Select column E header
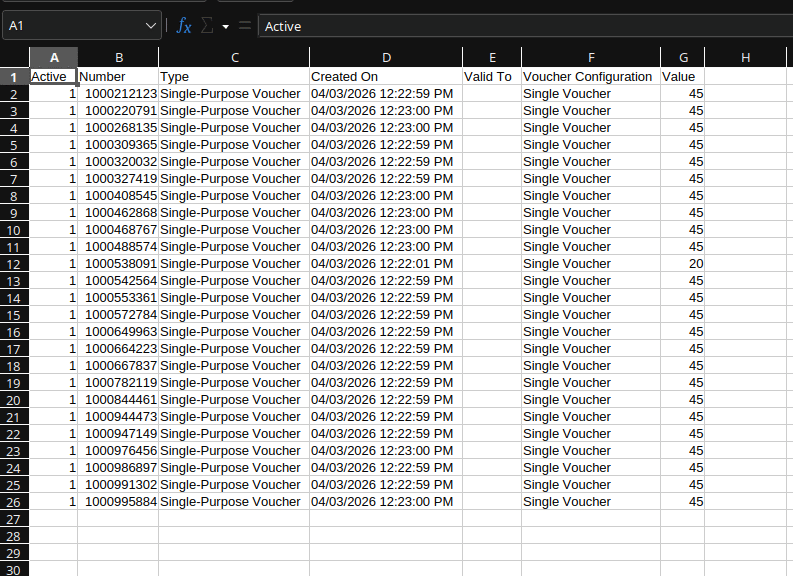The width and height of the screenshot is (793, 576). [492, 58]
